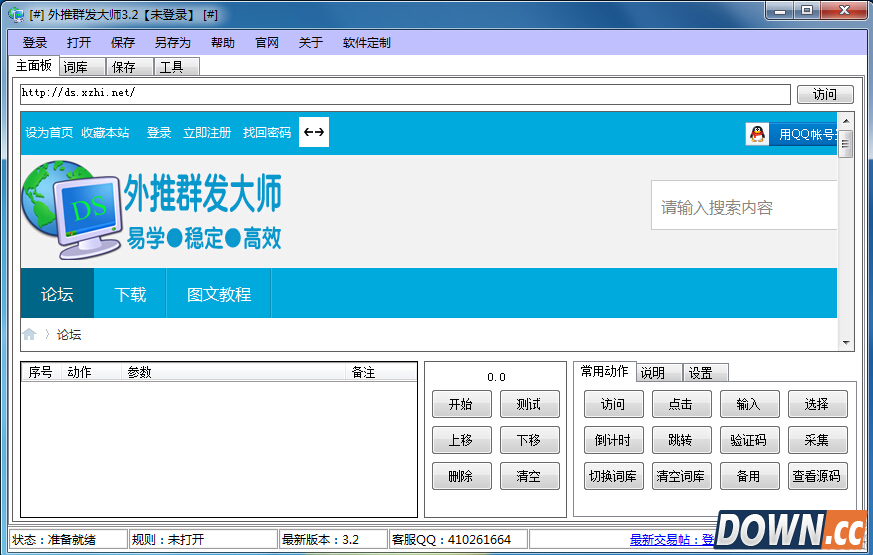This screenshot has width=873, height=555.
Task: Click the application icon in title bar
Action: 16,14
